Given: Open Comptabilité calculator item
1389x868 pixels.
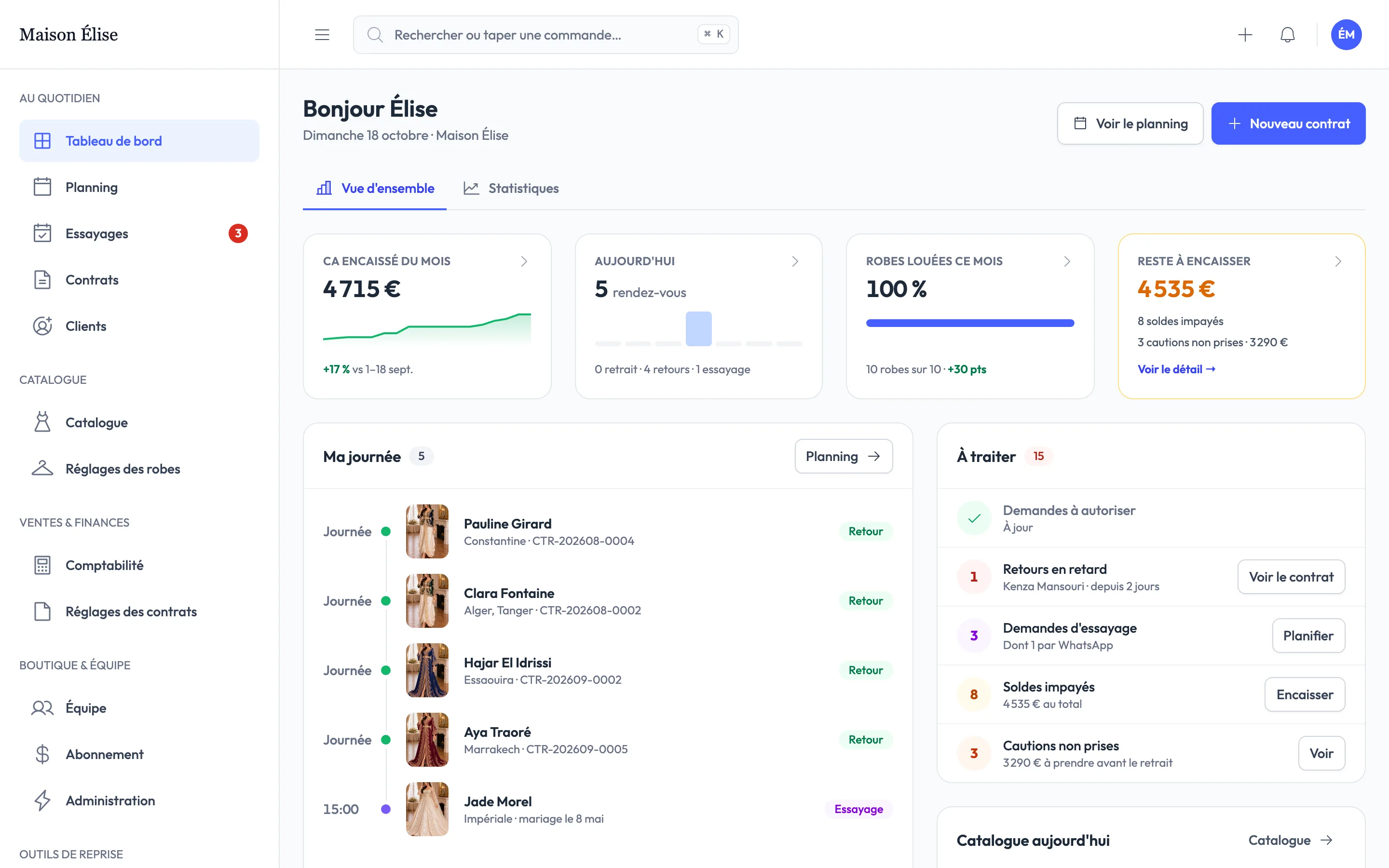Looking at the screenshot, I should (x=139, y=565).
